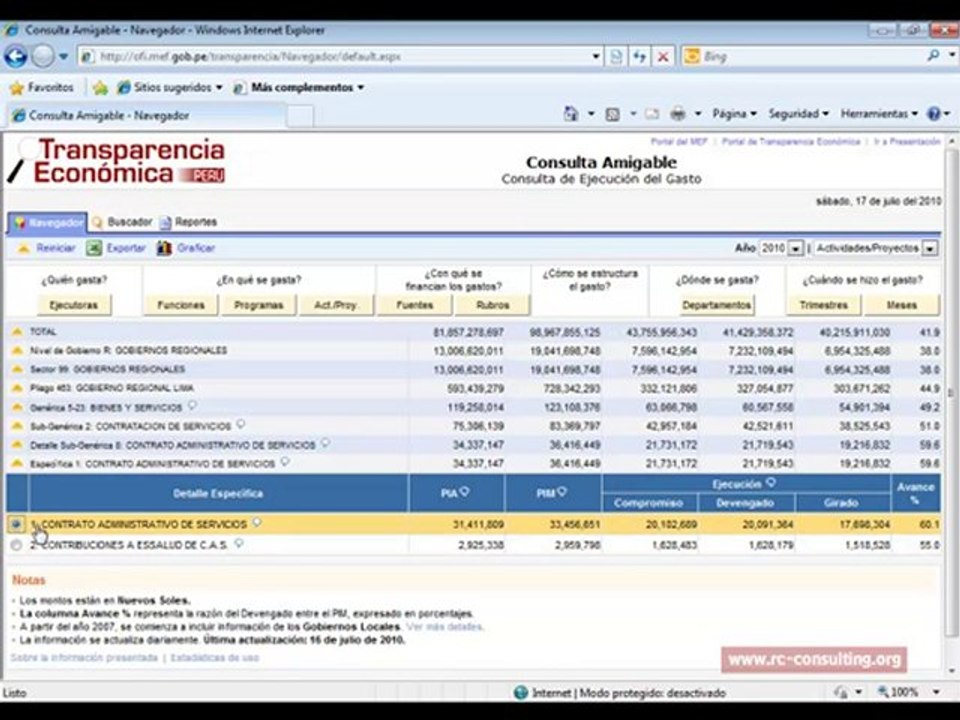Click the Read mail toolbar icon
The width and height of the screenshot is (960, 720).
(x=652, y=114)
